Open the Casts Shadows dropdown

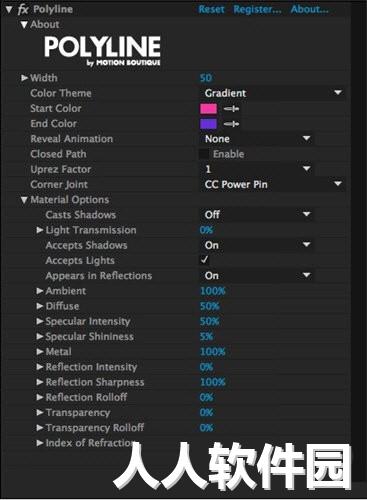[257, 215]
